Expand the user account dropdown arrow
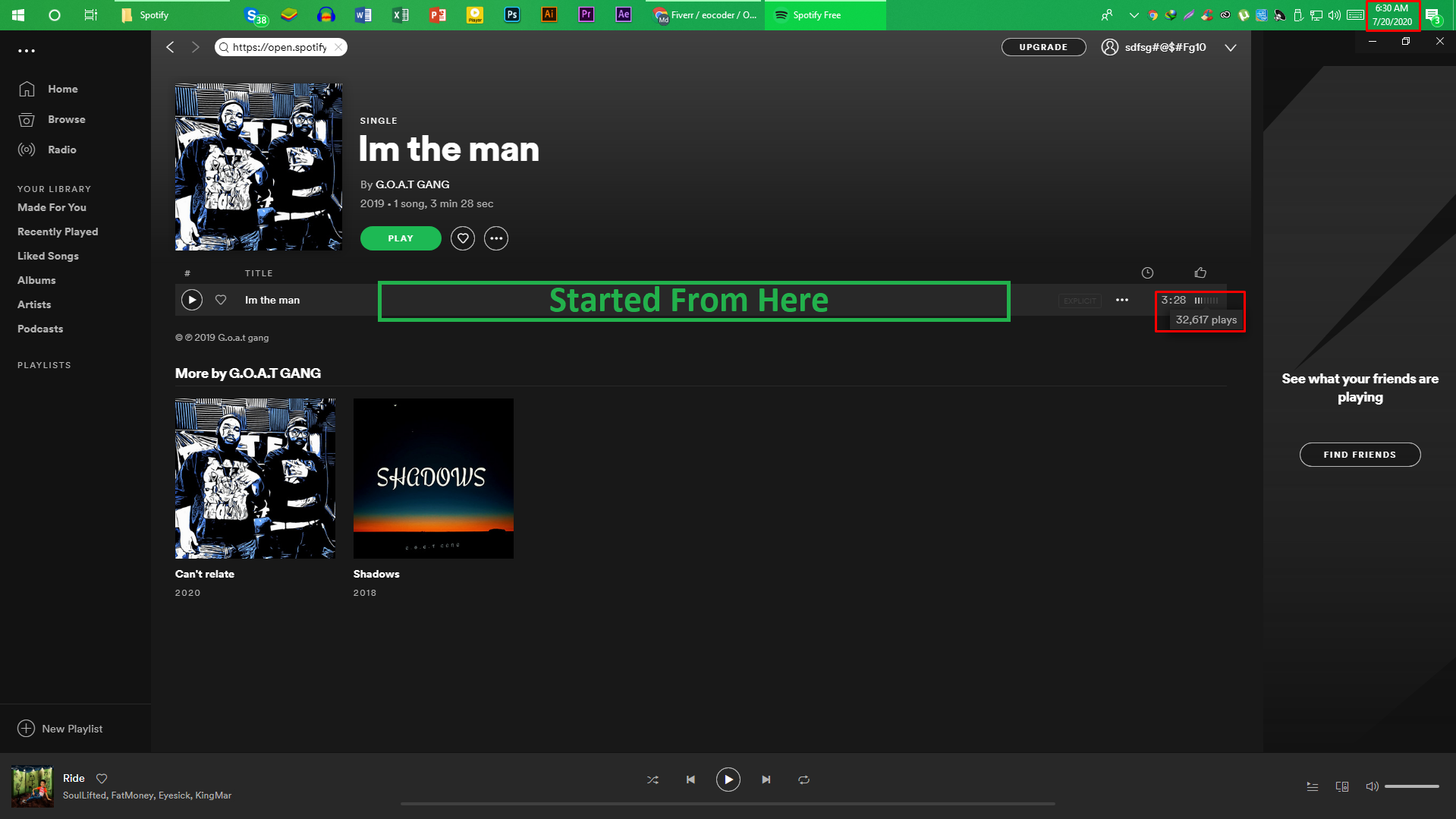The height and width of the screenshot is (819, 1456). [1231, 47]
